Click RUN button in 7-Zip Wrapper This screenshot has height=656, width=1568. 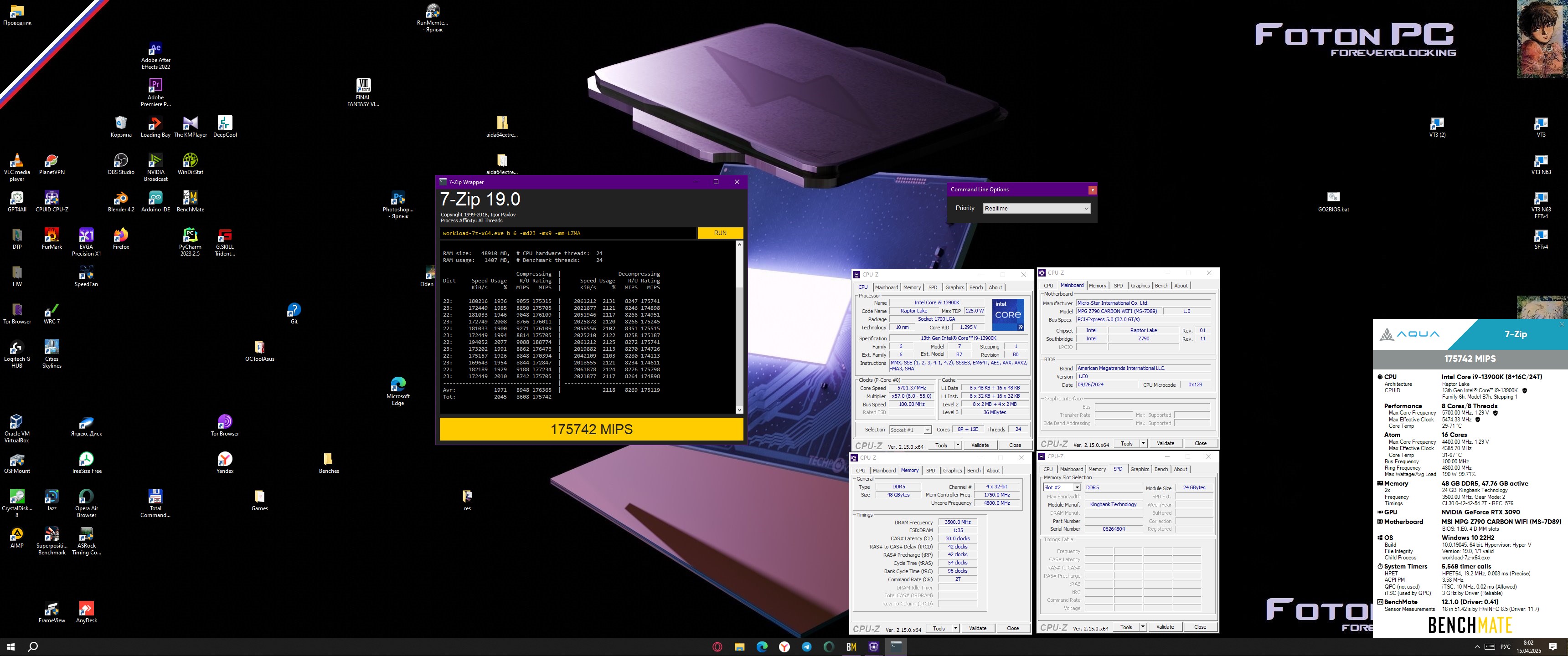pyautogui.click(x=720, y=233)
